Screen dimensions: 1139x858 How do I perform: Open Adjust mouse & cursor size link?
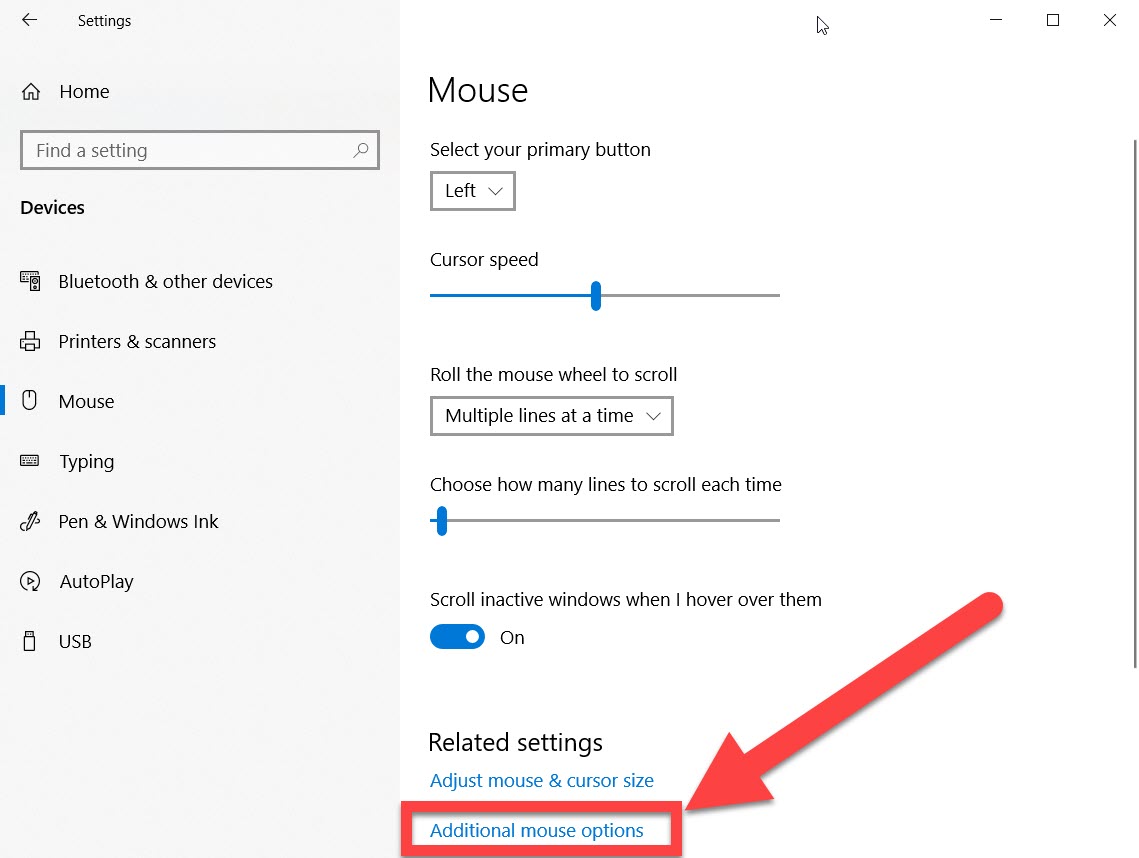click(542, 780)
